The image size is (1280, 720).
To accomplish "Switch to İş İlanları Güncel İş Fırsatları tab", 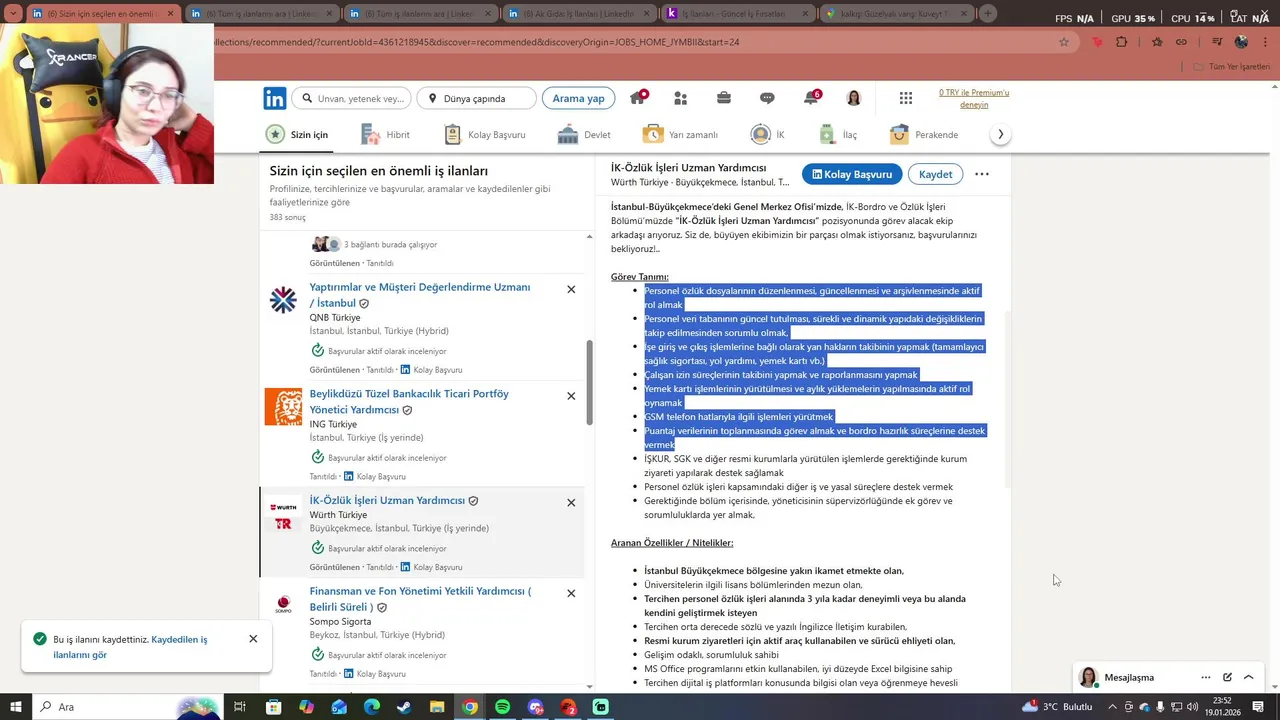I will click(x=737, y=14).
